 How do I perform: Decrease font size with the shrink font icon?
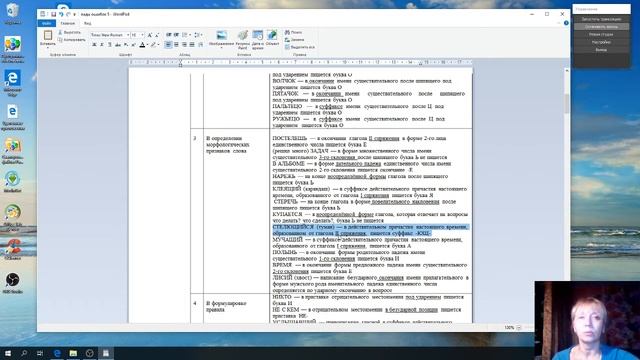pyautogui.click(x=157, y=35)
